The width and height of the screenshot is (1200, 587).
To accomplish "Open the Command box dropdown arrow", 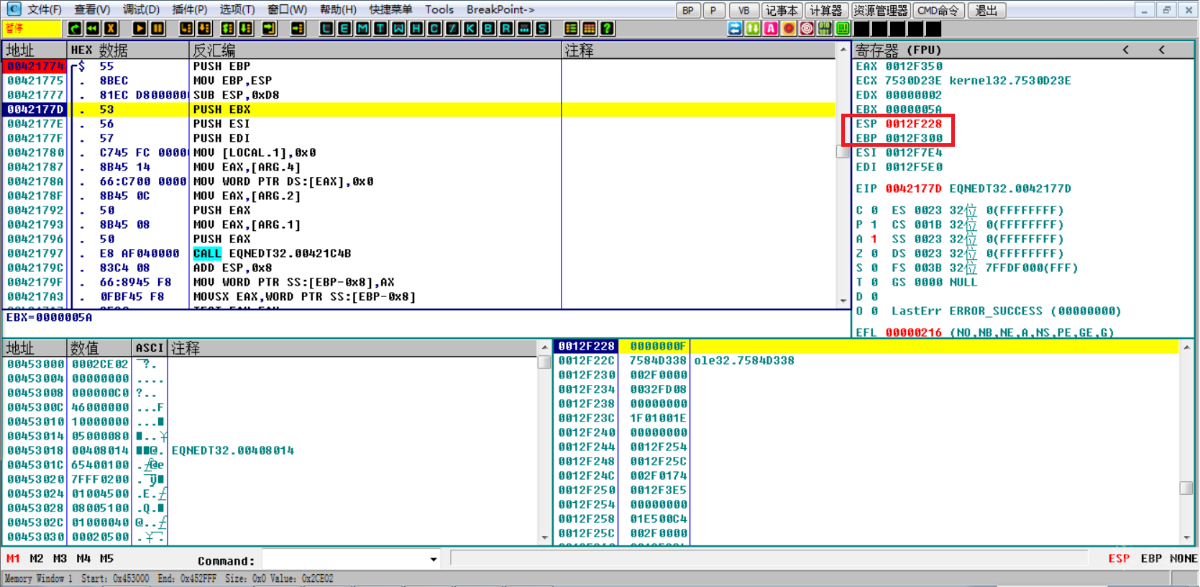I will (433, 559).
